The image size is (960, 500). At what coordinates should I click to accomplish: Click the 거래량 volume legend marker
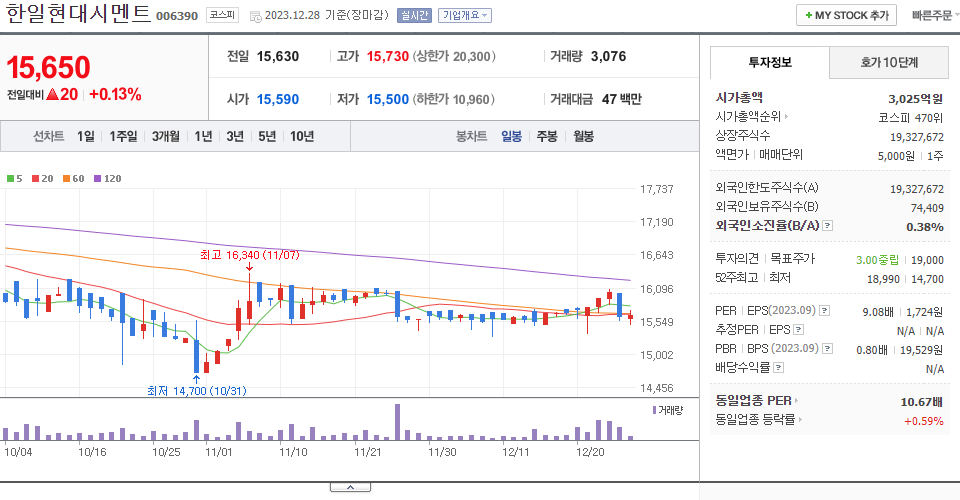pos(654,410)
